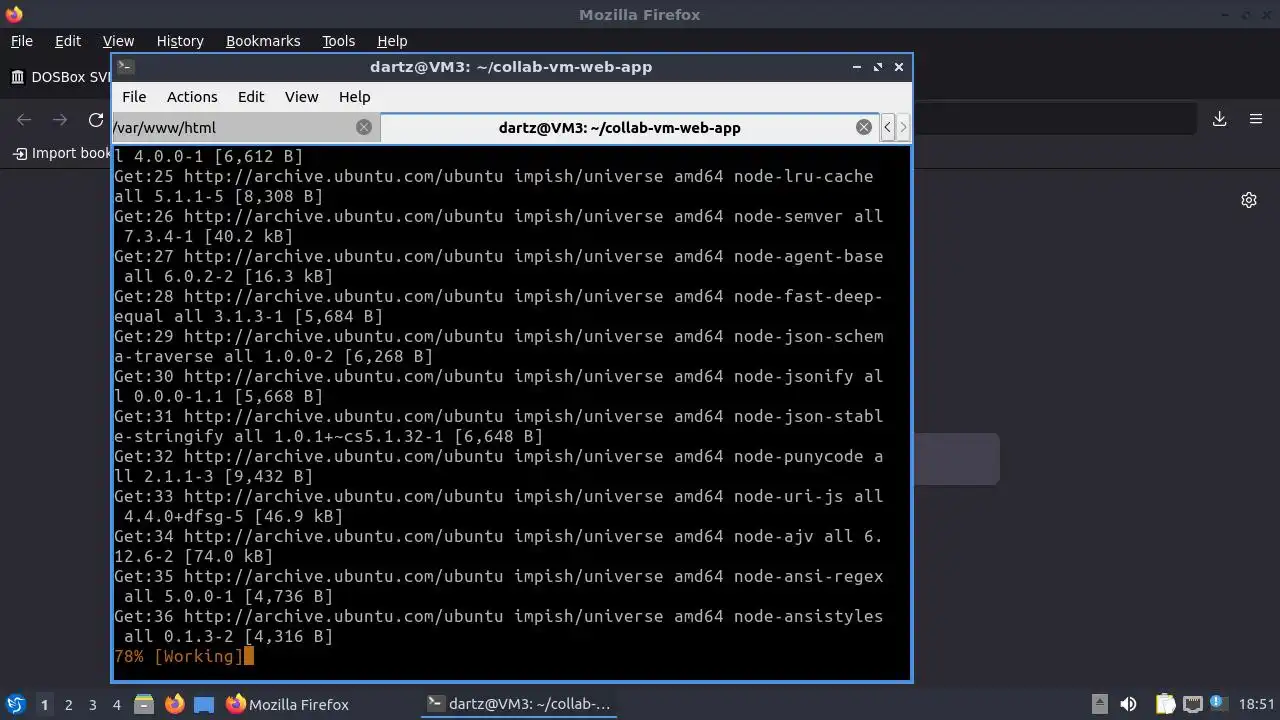
Task: Open the volume control in the tray
Action: pyautogui.click(x=1128, y=704)
